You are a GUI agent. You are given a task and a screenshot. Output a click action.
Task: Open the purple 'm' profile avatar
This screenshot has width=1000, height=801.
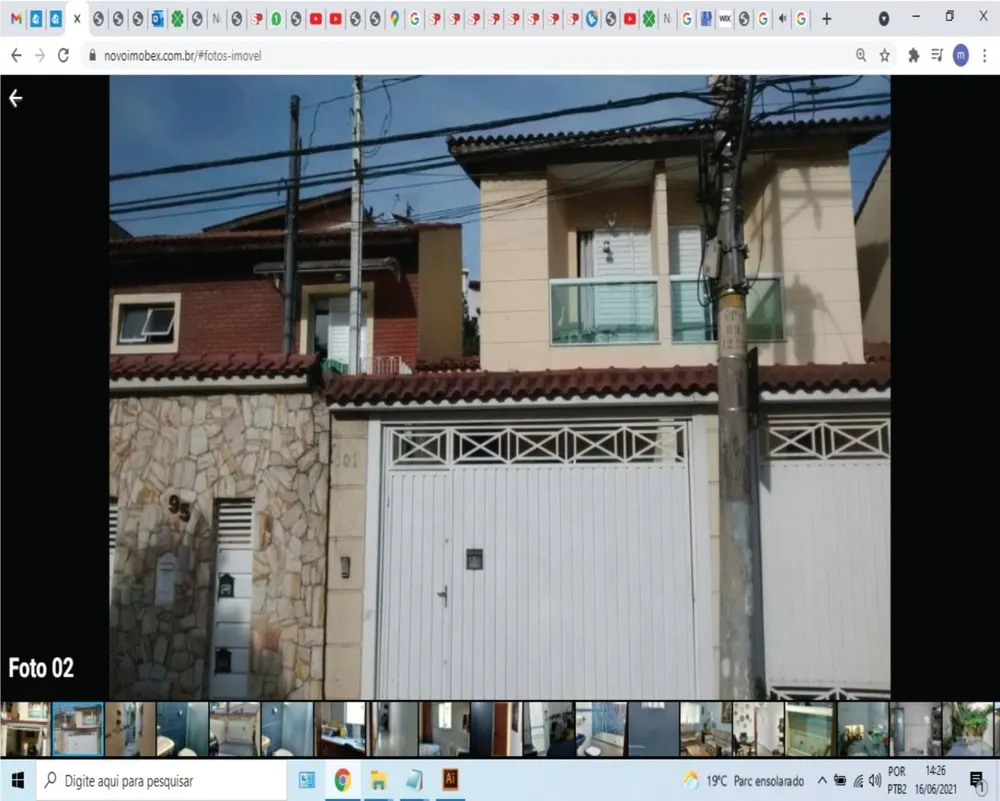[x=960, y=55]
